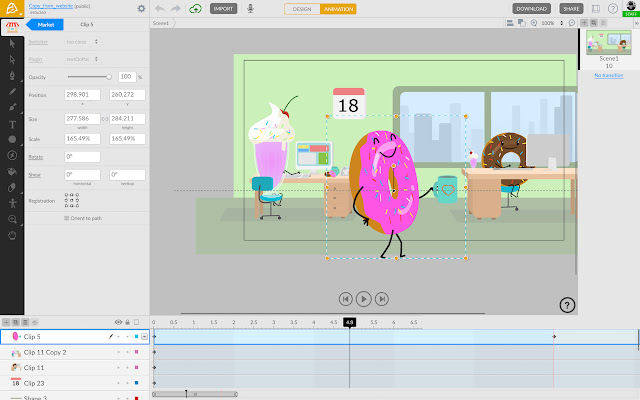Click the cloud save icon
Viewport: 640px width, 400px height.
[x=194, y=9]
